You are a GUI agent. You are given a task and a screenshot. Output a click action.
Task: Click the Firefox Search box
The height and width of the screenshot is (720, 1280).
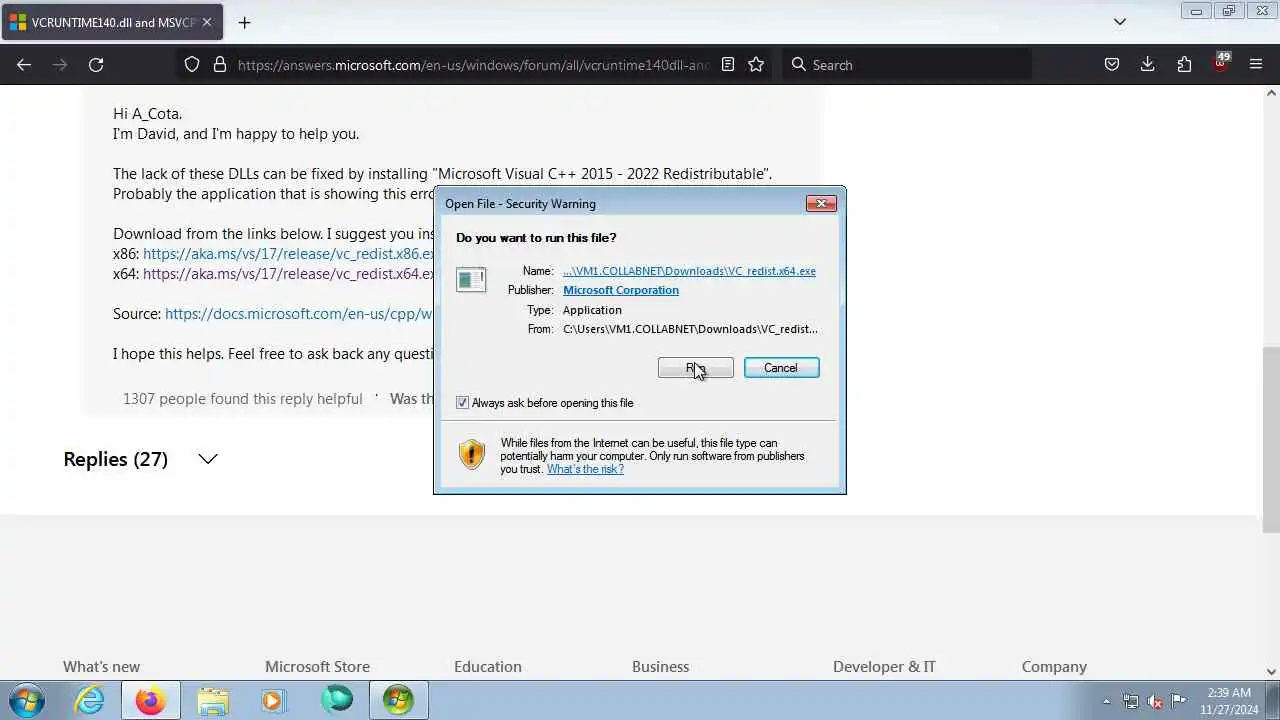pyautogui.click(x=908, y=65)
